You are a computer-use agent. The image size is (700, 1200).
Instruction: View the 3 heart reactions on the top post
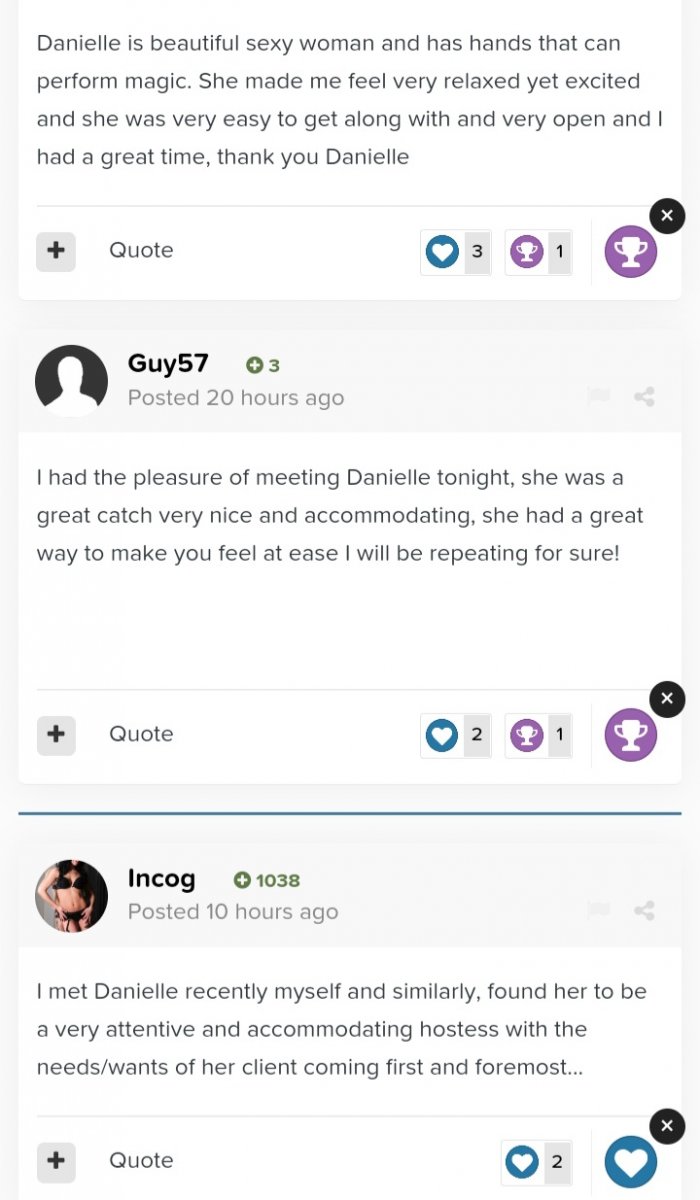(x=456, y=252)
